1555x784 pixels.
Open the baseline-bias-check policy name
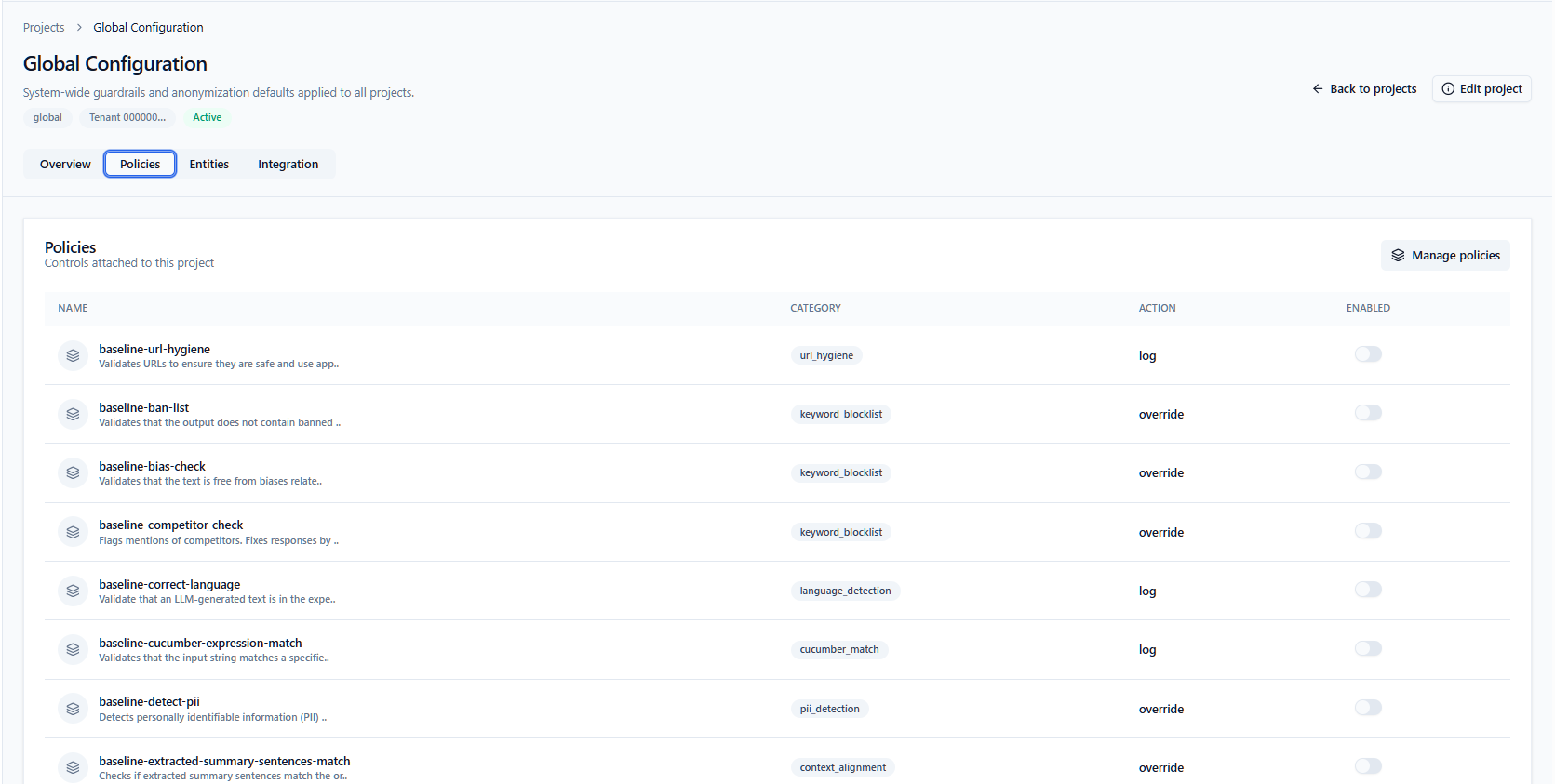click(x=153, y=467)
